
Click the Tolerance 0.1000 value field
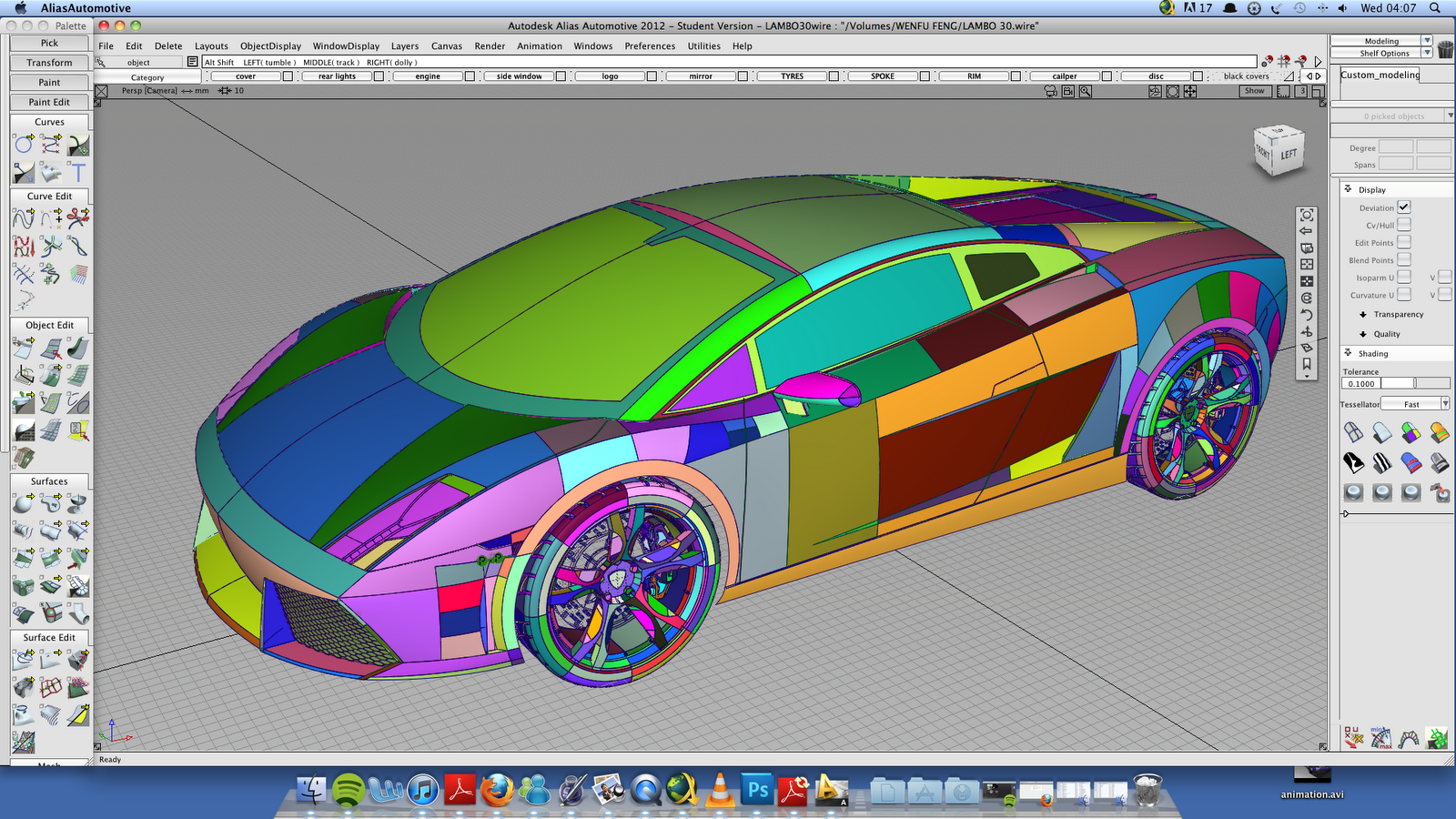[x=1361, y=383]
